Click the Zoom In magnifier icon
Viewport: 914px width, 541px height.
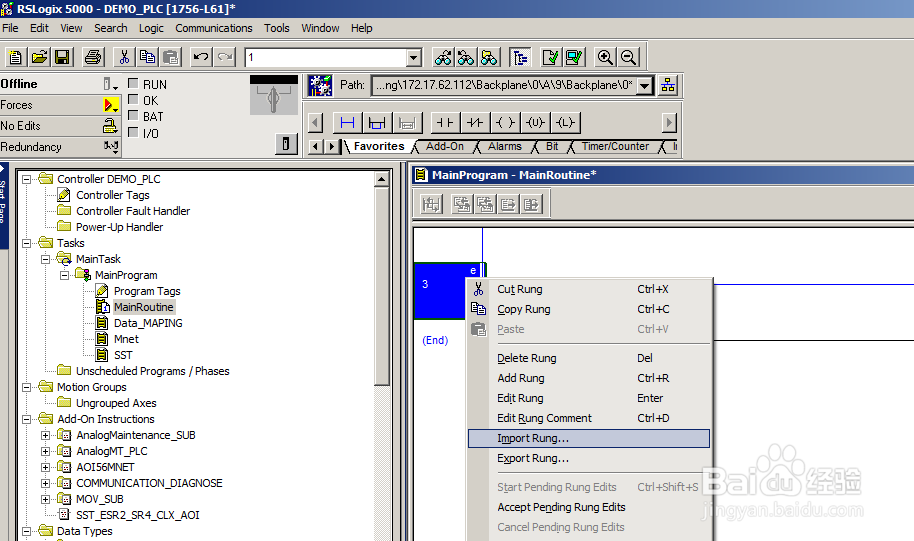605,57
